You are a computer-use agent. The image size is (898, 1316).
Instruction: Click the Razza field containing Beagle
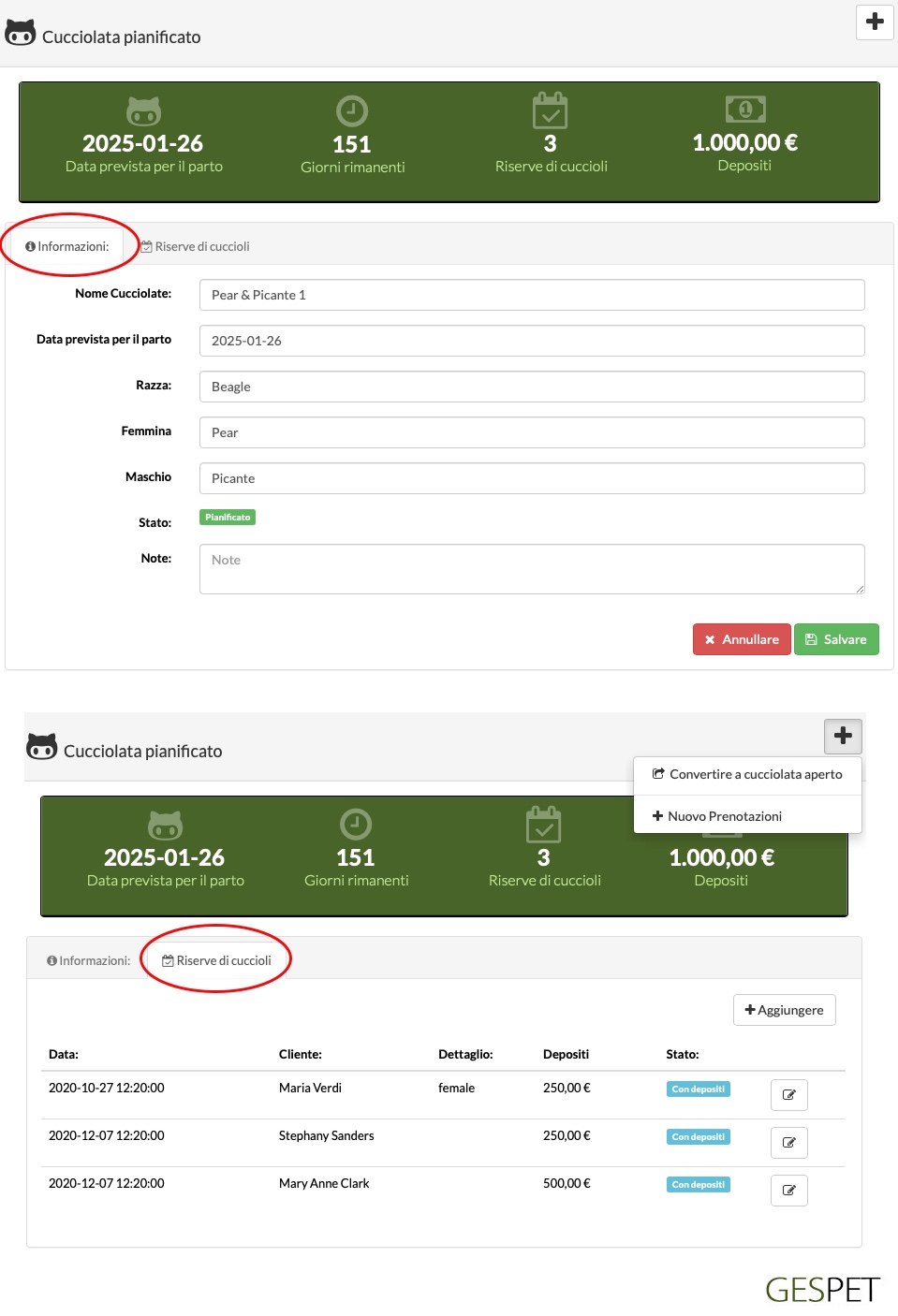point(532,387)
